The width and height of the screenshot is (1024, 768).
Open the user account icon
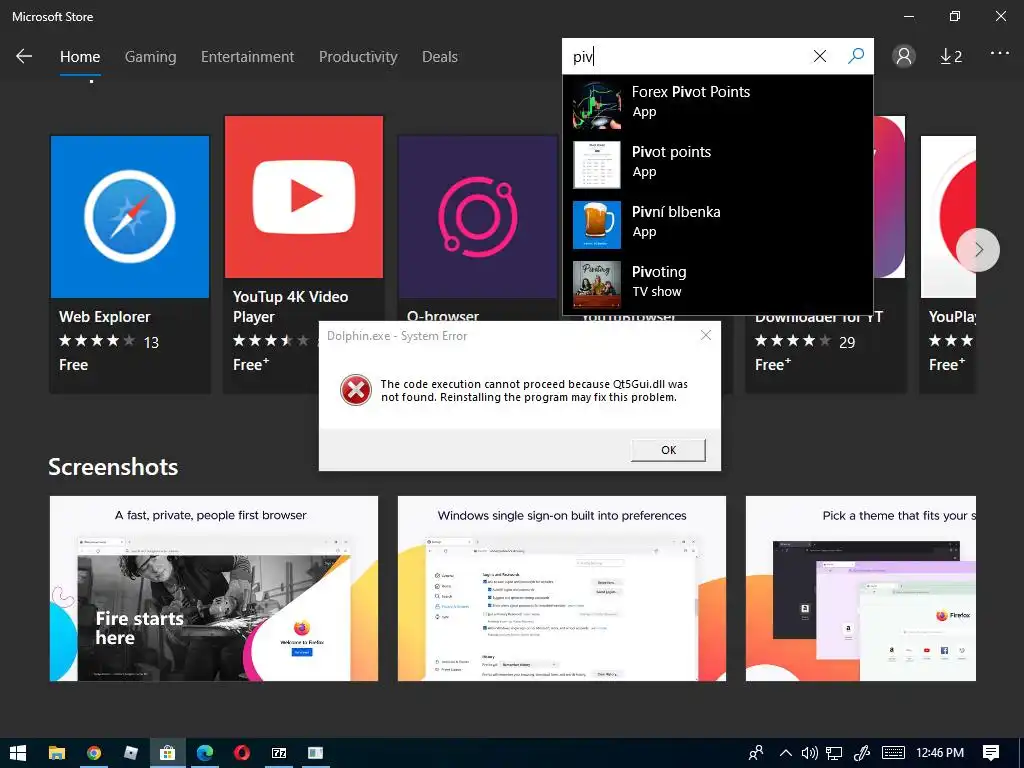904,56
